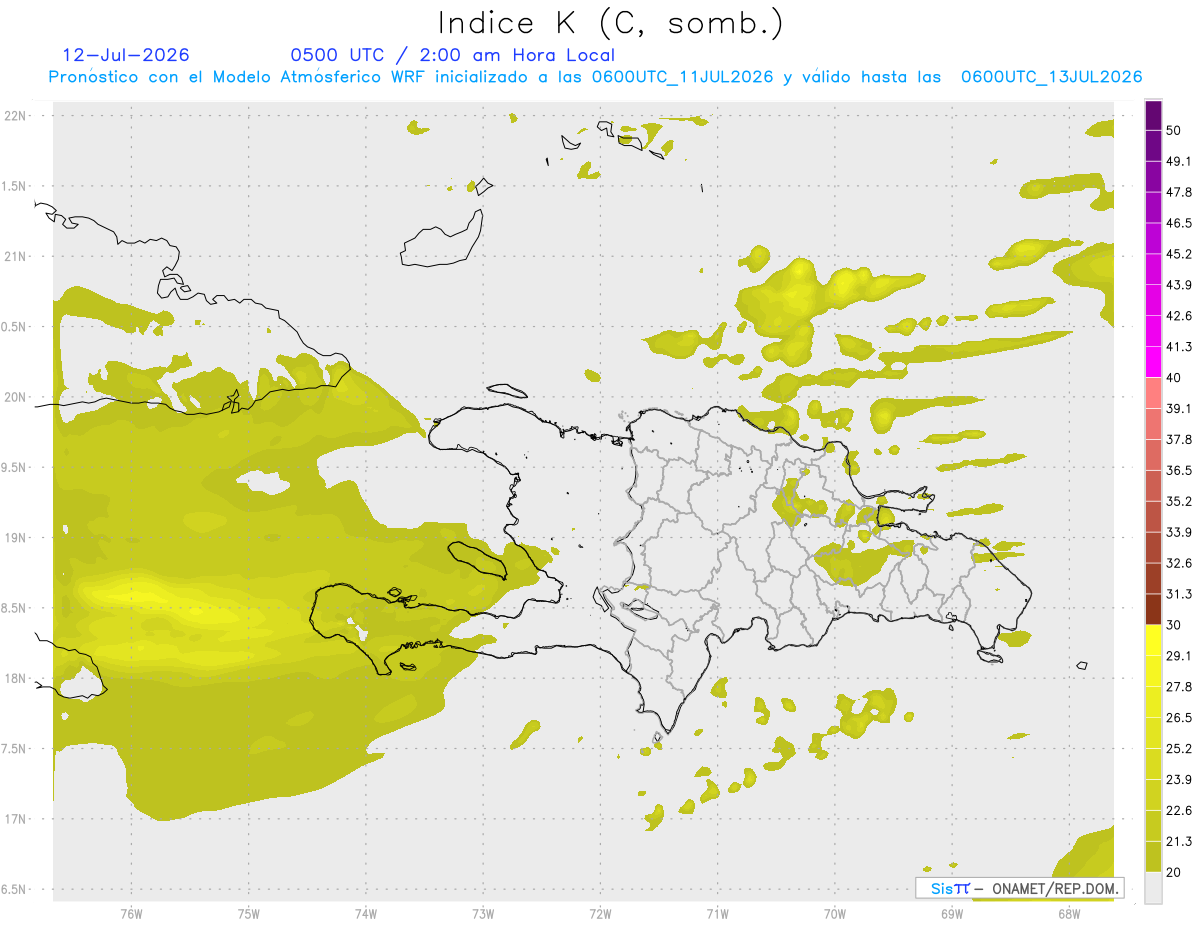Screen dimensions: 1200x927
Task: Click the colorbar label "23.9"
Action: (x=1178, y=779)
